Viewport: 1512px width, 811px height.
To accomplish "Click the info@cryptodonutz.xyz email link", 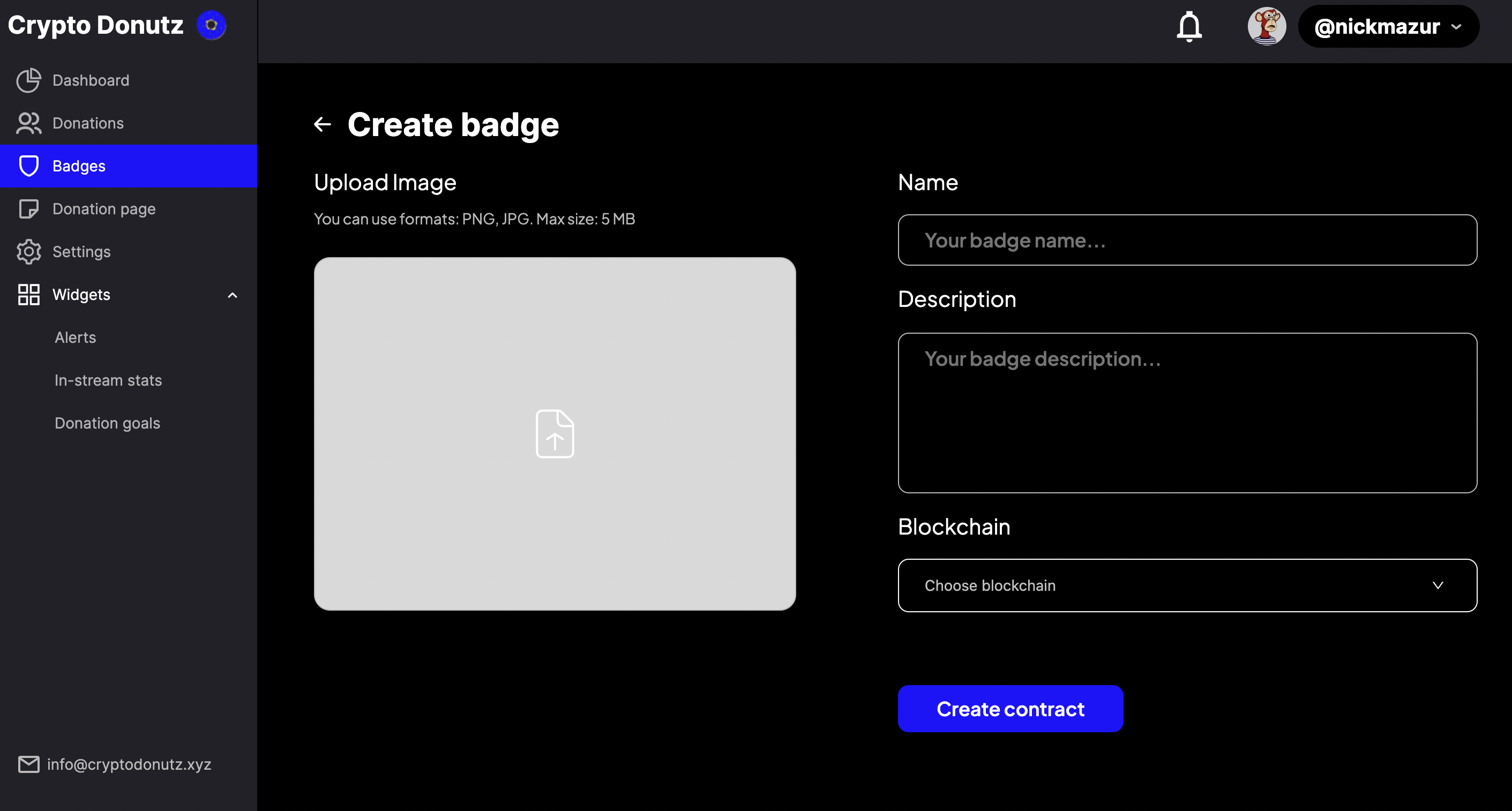I will [x=129, y=764].
